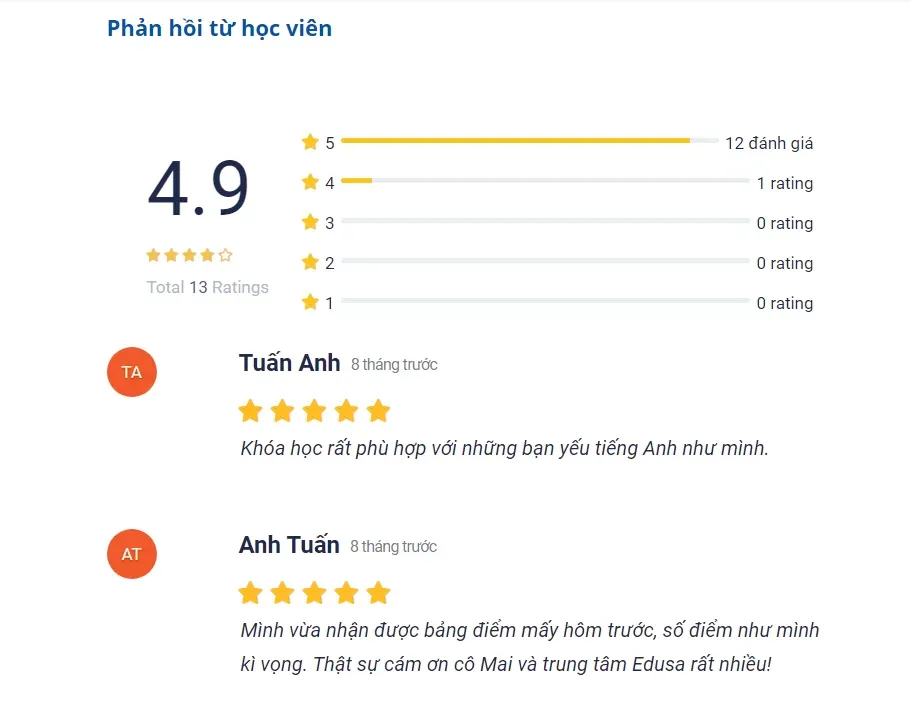Click the reviewer name Tuấn Anh

click(289, 363)
